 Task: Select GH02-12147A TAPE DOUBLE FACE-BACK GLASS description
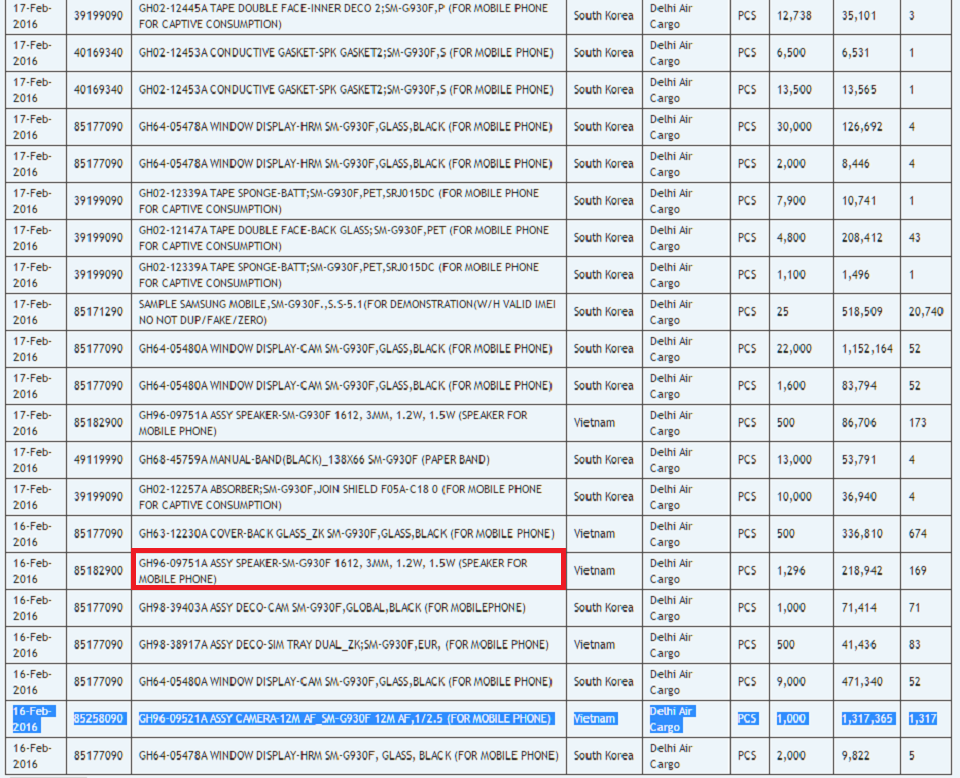coord(348,238)
